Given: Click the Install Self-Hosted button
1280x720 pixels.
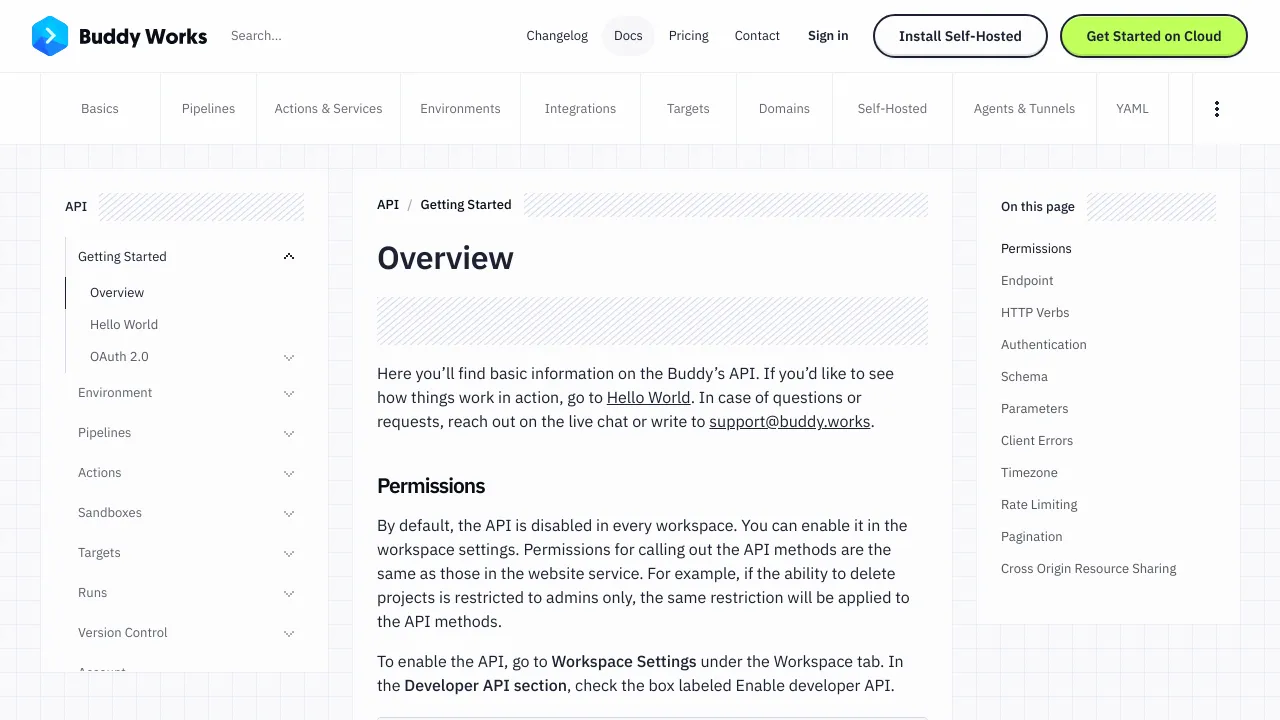Looking at the screenshot, I should [x=960, y=36].
